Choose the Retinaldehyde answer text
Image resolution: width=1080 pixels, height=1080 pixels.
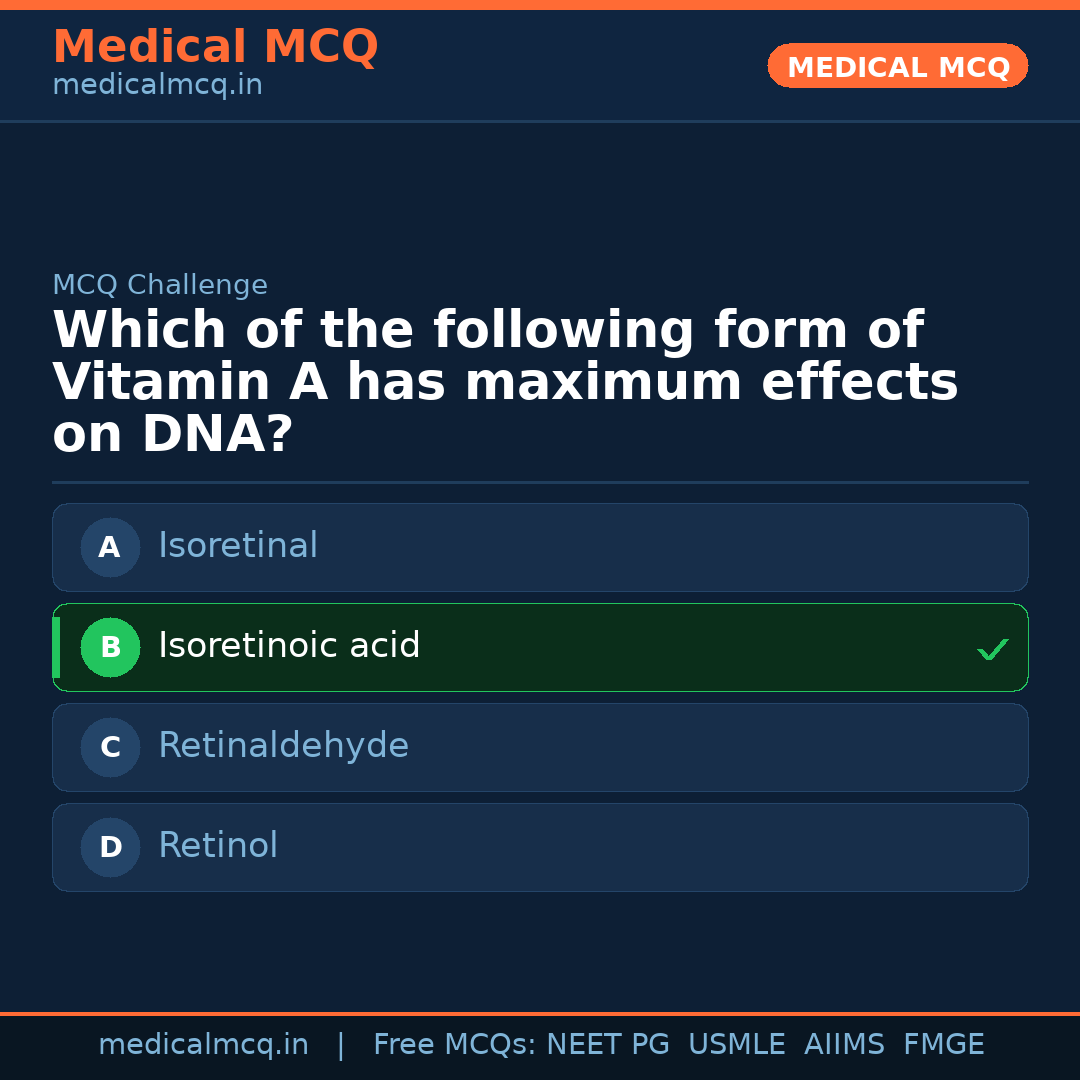pyautogui.click(x=283, y=746)
